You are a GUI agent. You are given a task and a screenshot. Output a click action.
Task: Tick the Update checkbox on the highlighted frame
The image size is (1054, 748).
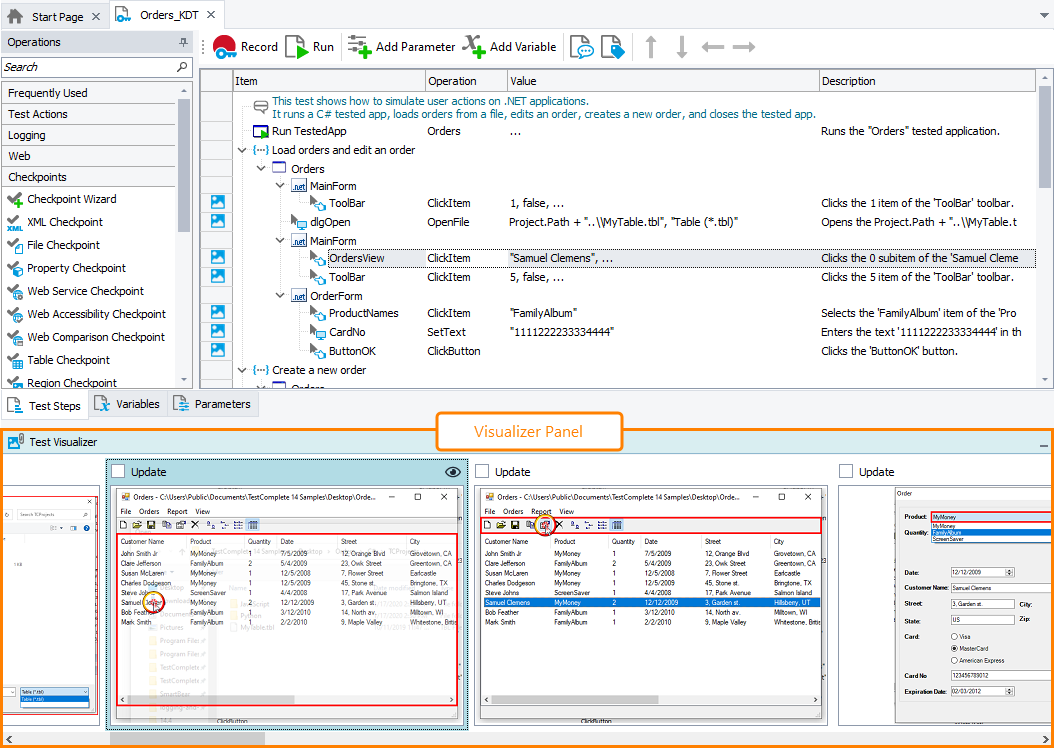click(118, 471)
